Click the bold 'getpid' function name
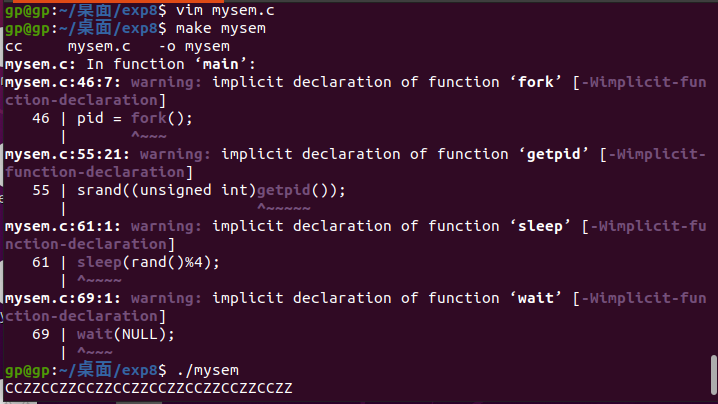Viewport: 718px width, 404px height. [554, 154]
